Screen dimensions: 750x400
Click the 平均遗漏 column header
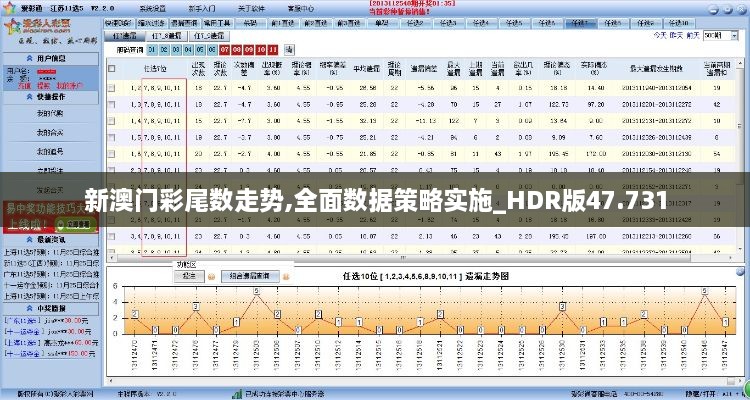click(367, 69)
